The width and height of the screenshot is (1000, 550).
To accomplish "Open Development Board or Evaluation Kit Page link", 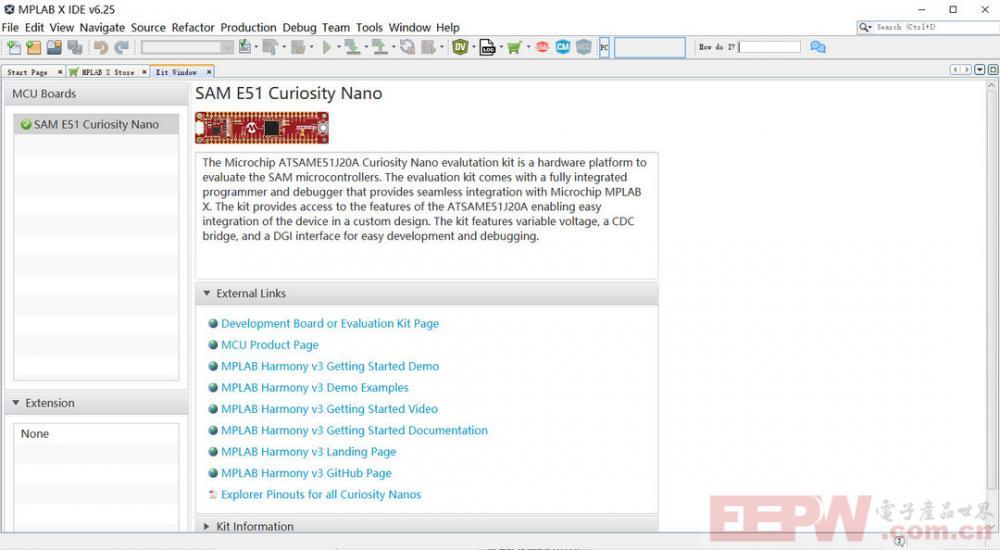I will pyautogui.click(x=330, y=323).
